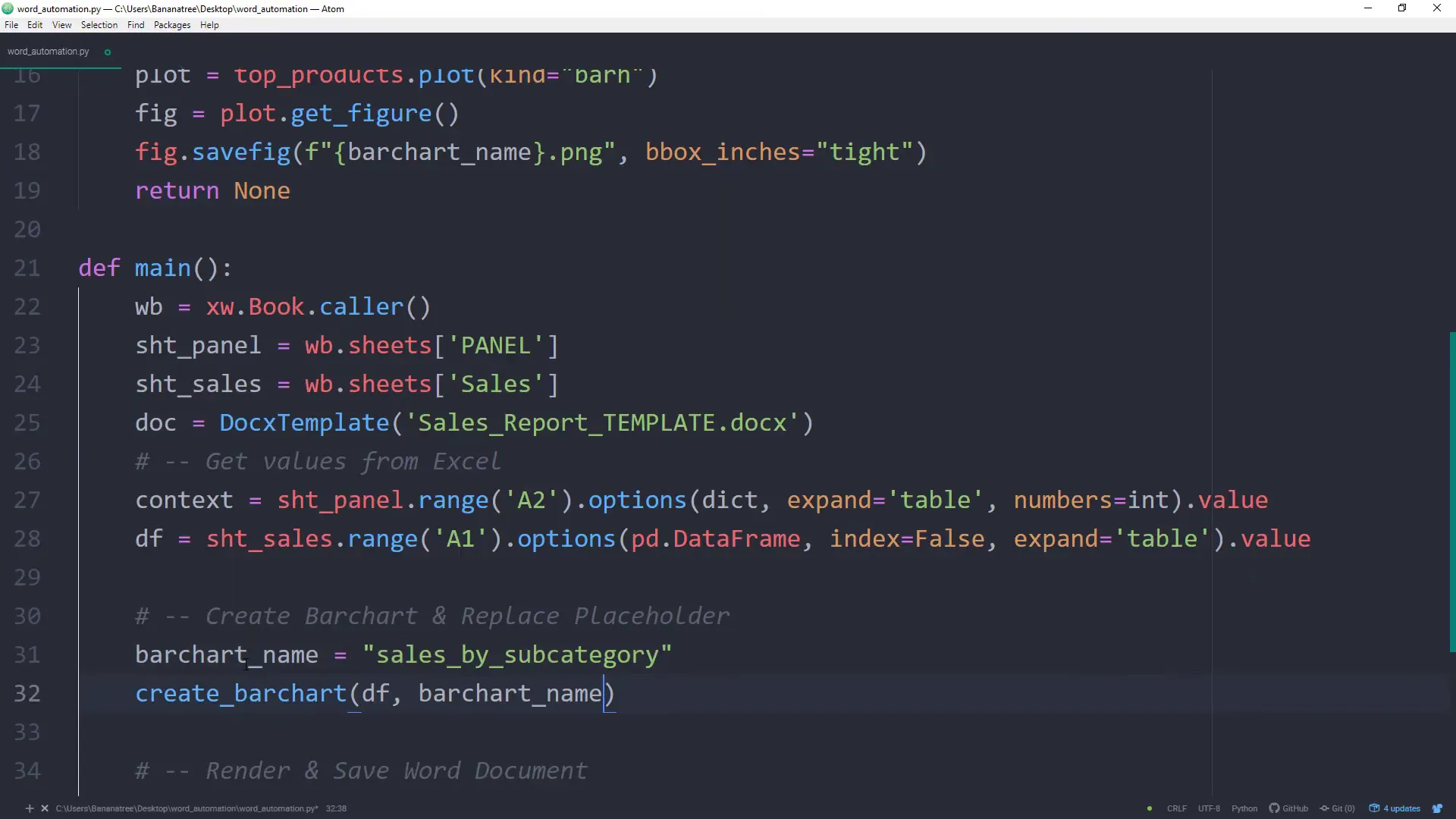Open the CRLF line-ending selector
Viewport: 1456px width, 819px height.
1177,808
